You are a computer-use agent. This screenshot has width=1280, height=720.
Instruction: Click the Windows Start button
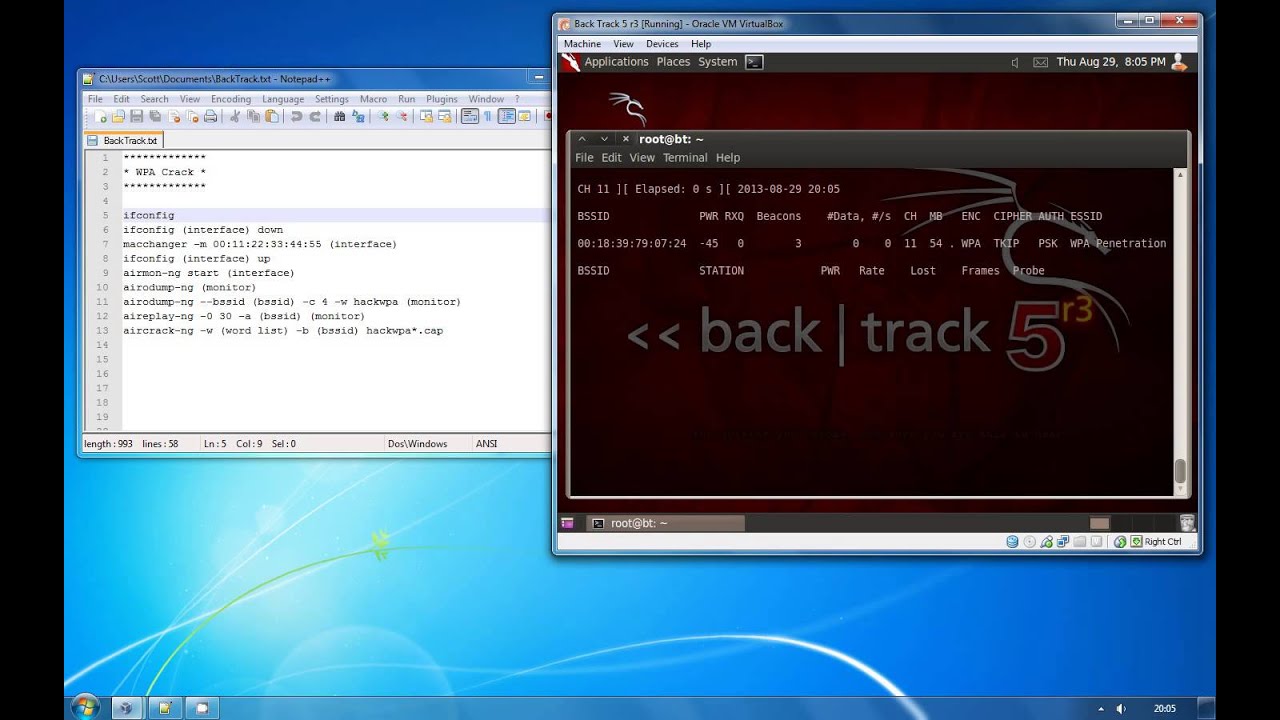84,706
